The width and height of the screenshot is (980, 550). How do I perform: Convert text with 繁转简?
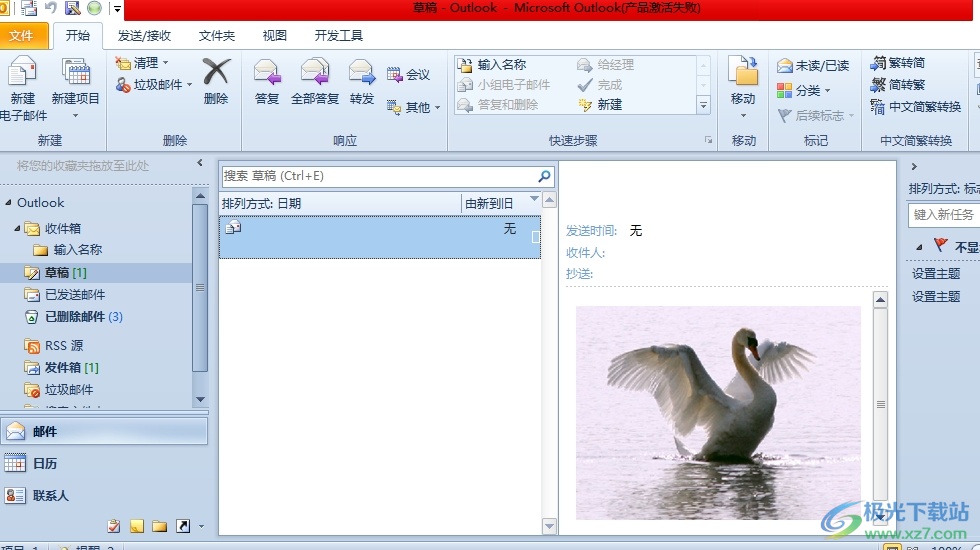pos(898,63)
